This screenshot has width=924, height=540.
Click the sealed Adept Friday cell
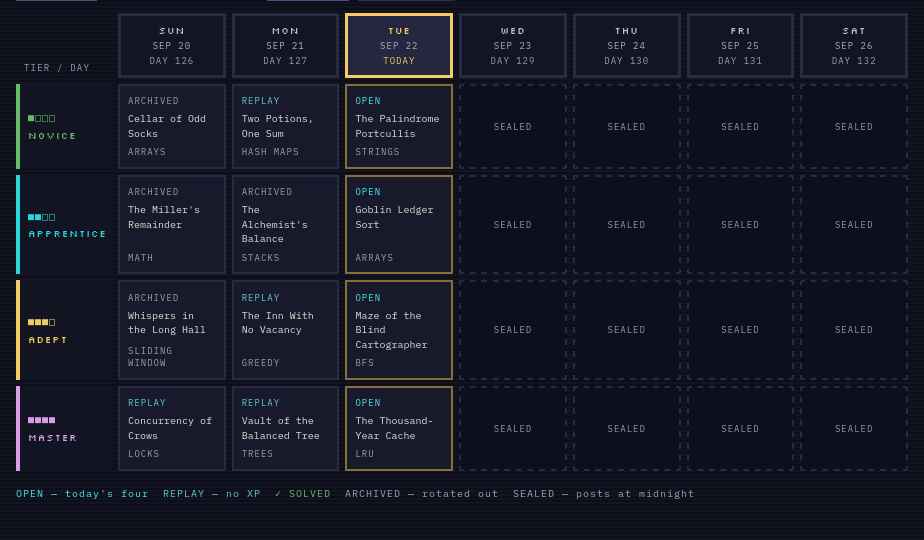pos(740,330)
